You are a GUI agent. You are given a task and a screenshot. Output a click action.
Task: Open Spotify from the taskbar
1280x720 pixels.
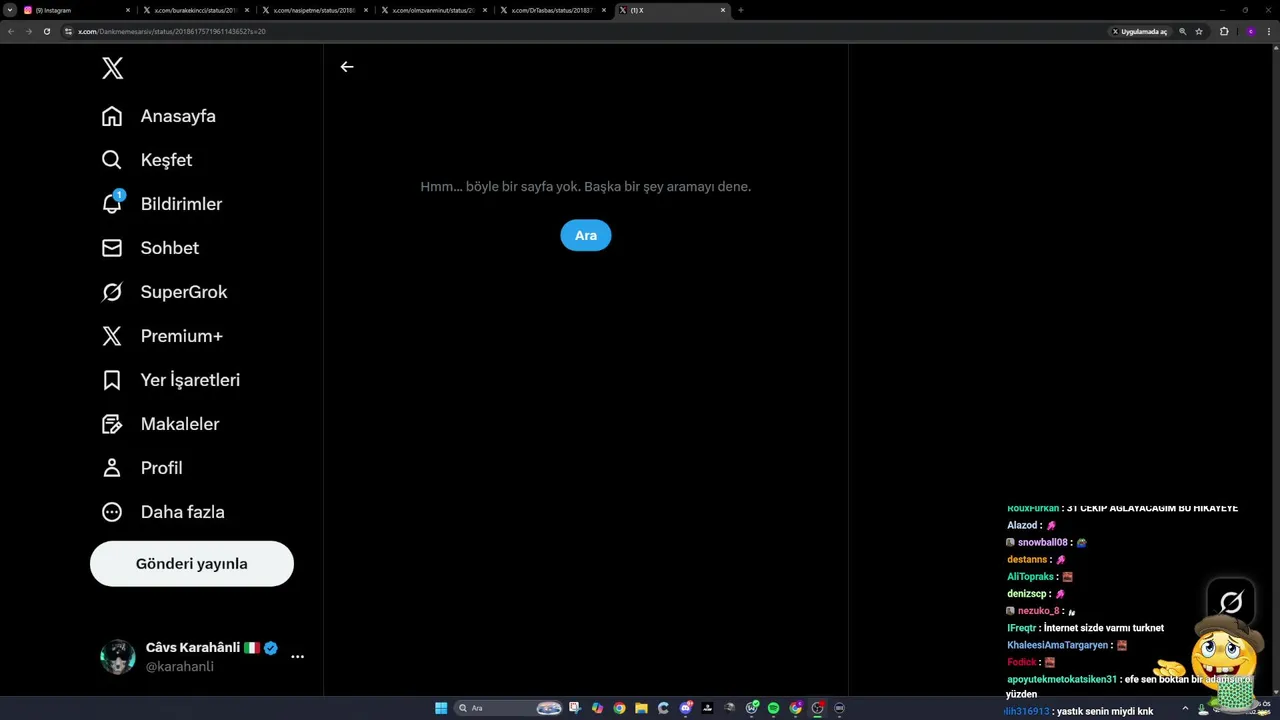773,708
